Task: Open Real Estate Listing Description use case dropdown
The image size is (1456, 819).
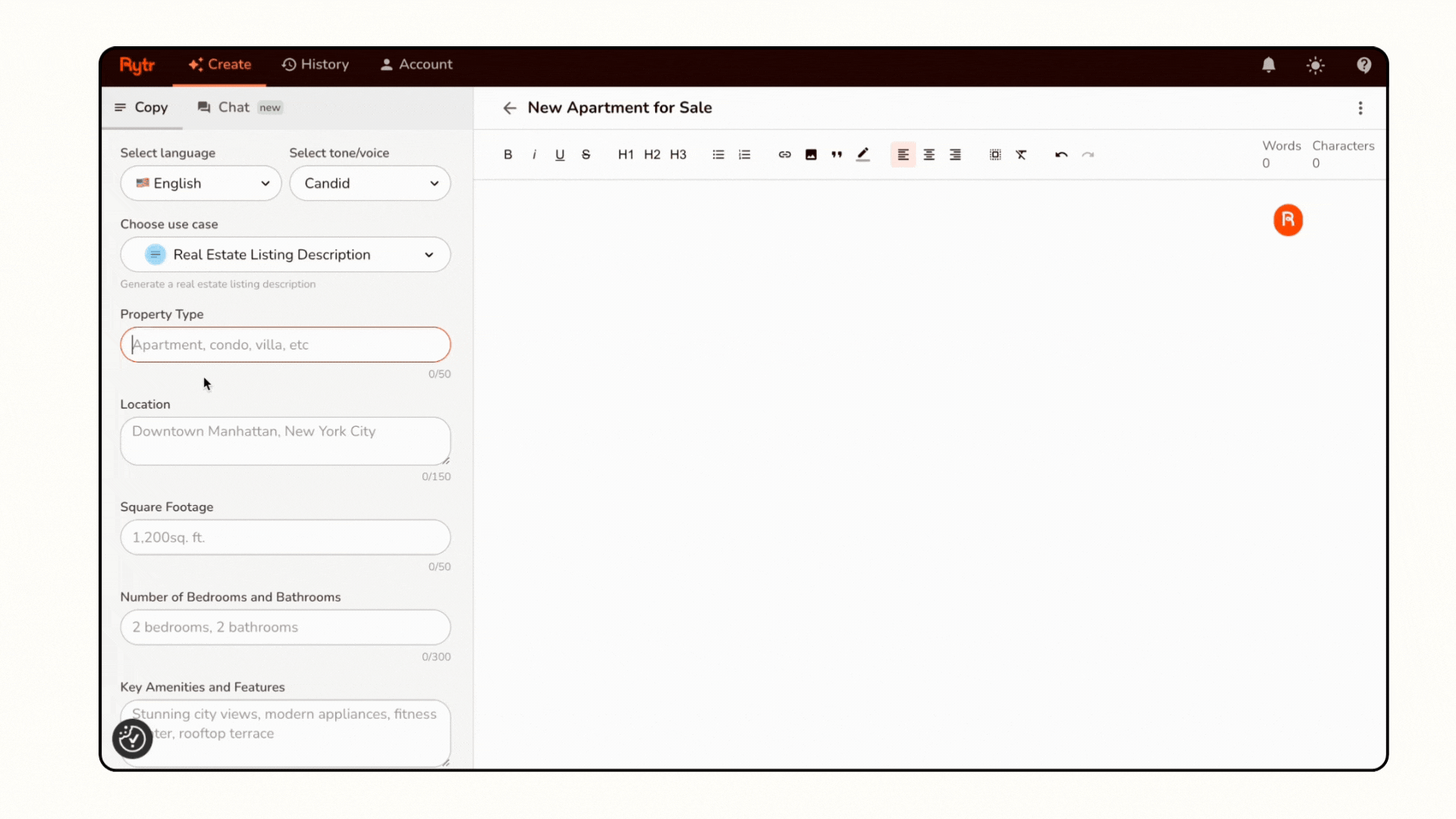Action: pos(285,255)
